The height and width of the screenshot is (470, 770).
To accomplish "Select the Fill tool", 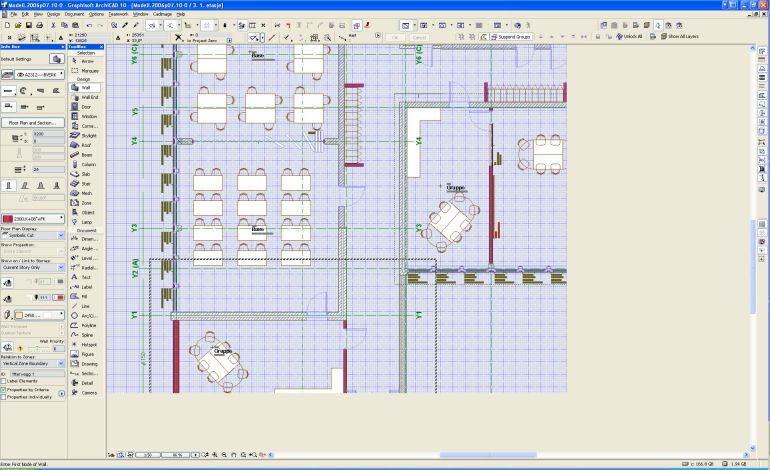I will click(86, 297).
